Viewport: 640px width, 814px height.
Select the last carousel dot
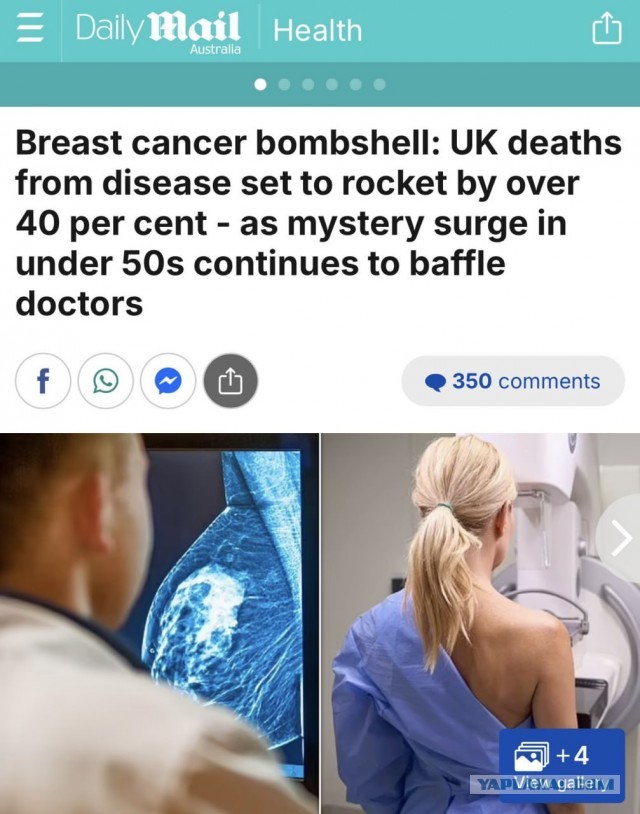379,84
